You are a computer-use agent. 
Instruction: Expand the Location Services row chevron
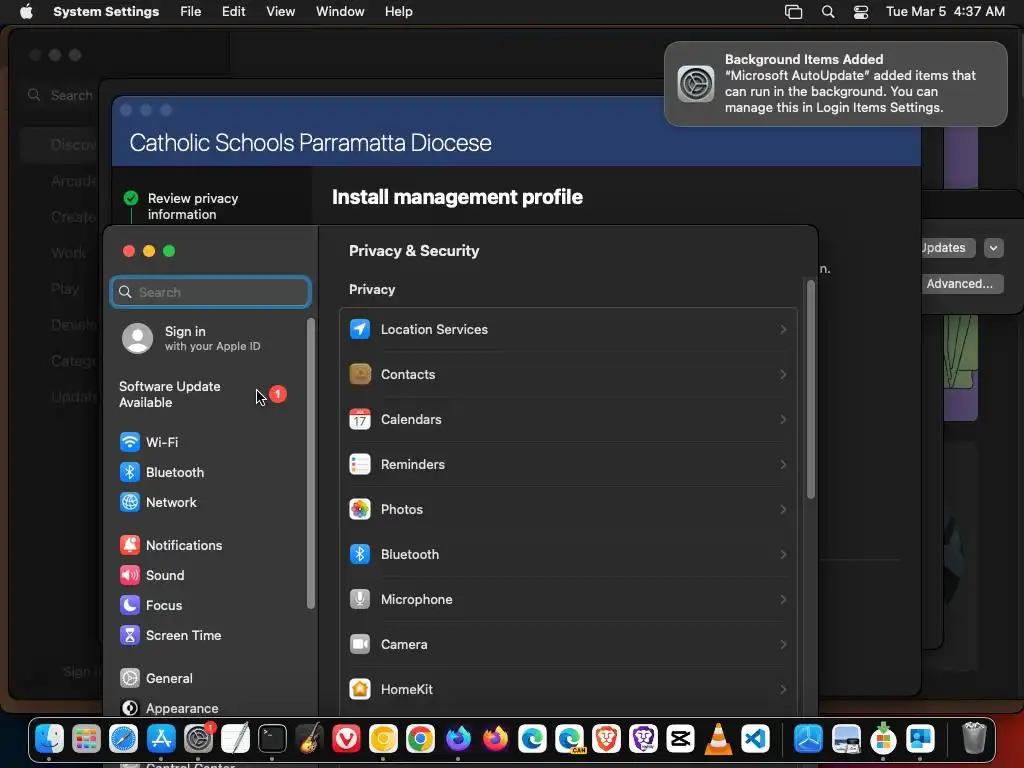pyautogui.click(x=782, y=330)
